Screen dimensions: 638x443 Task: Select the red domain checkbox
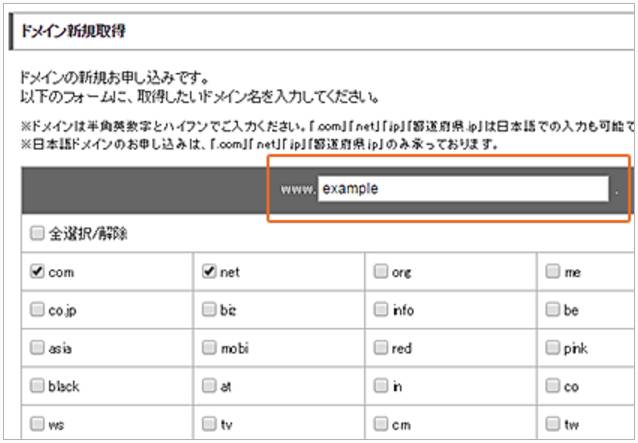click(381, 347)
